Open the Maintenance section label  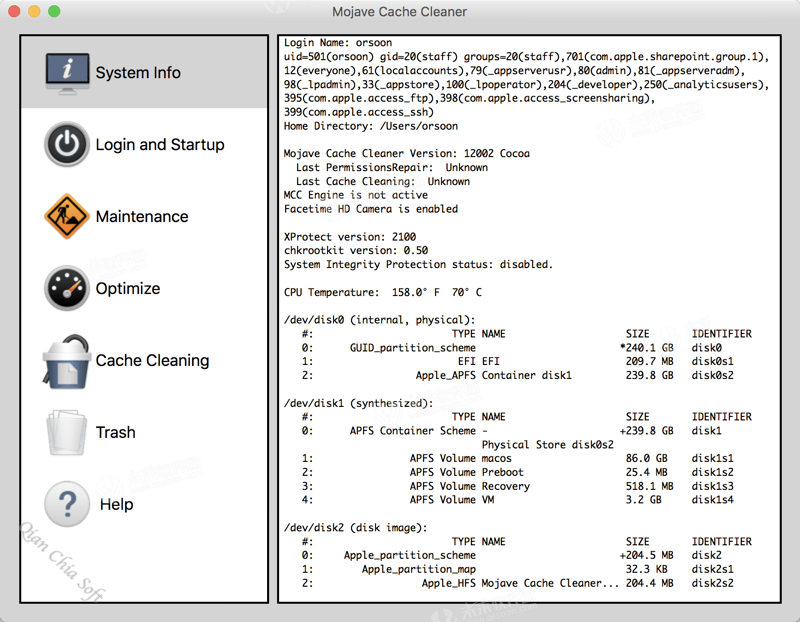click(142, 217)
